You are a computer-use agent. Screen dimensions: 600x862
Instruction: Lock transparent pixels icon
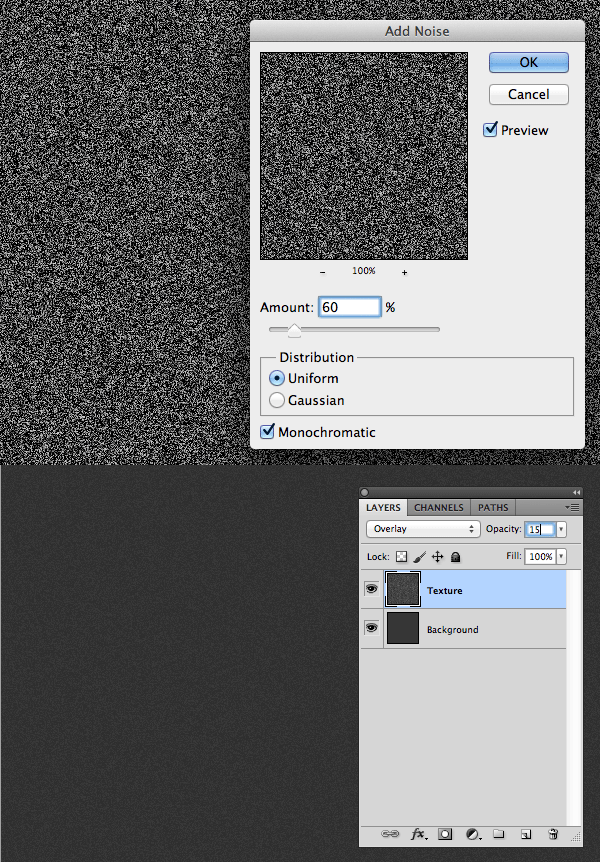(402, 557)
